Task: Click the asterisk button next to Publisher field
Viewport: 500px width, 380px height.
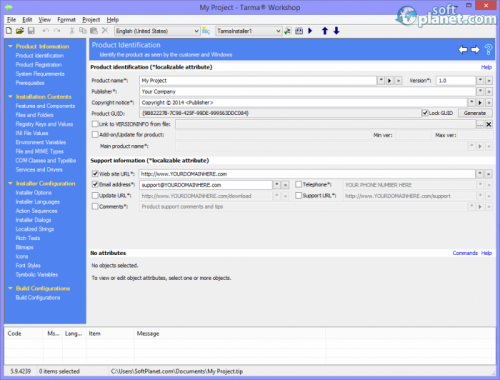Action: (480, 91)
